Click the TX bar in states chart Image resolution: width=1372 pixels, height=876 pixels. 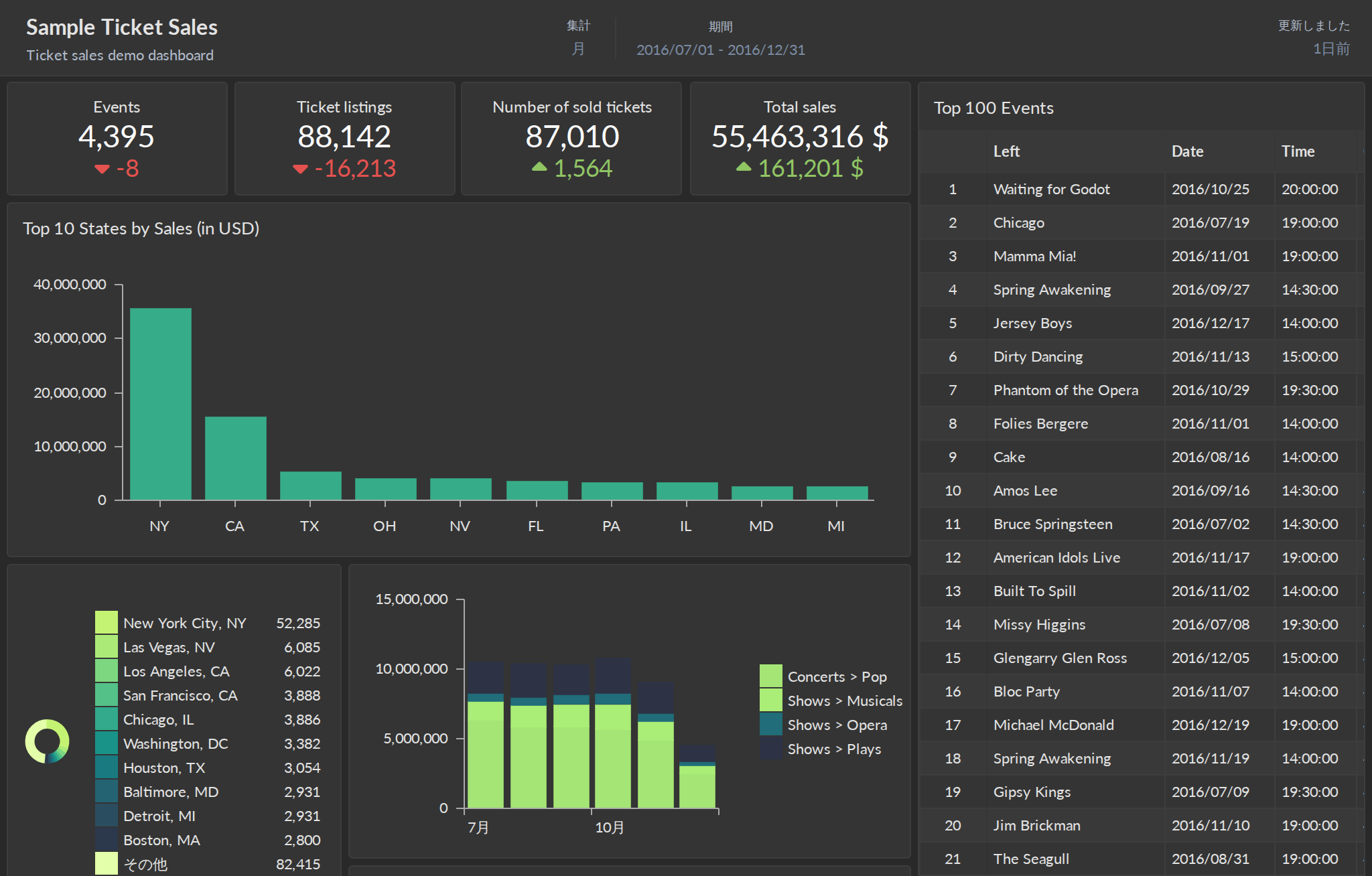(311, 486)
